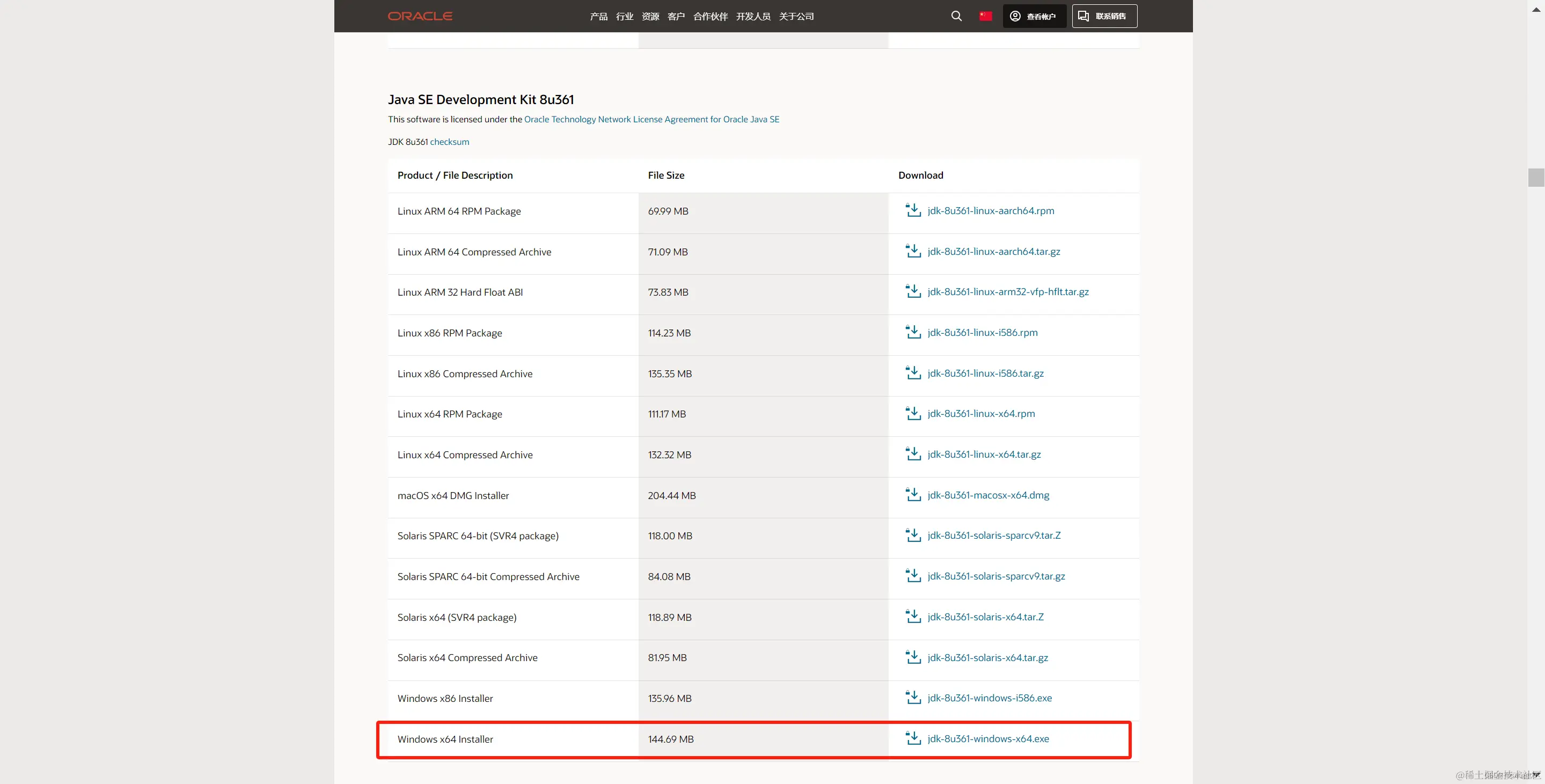
Task: Click the 查看帐户 account button
Action: click(1034, 16)
